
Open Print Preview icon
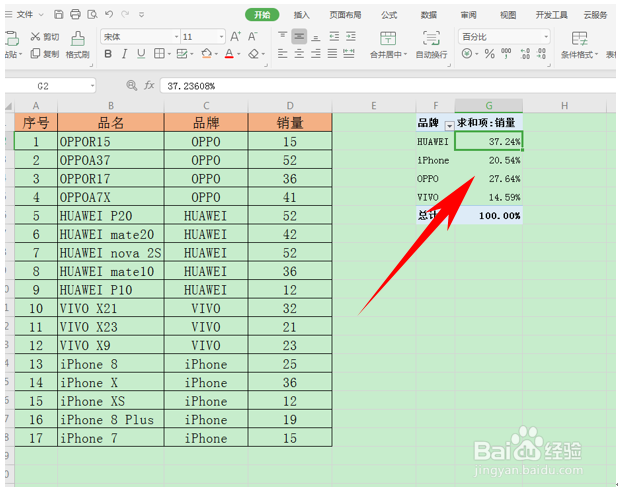tap(92, 15)
